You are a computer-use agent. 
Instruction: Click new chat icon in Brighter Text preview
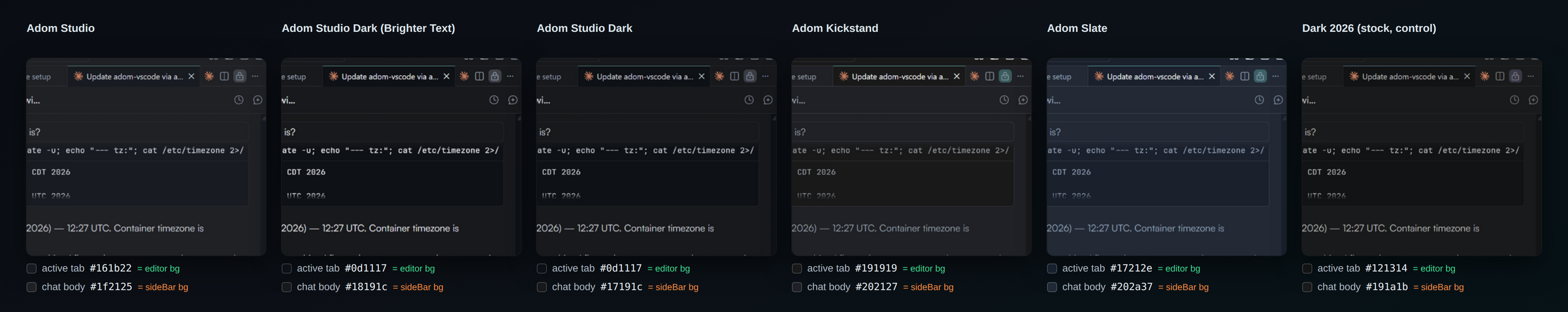point(513,100)
